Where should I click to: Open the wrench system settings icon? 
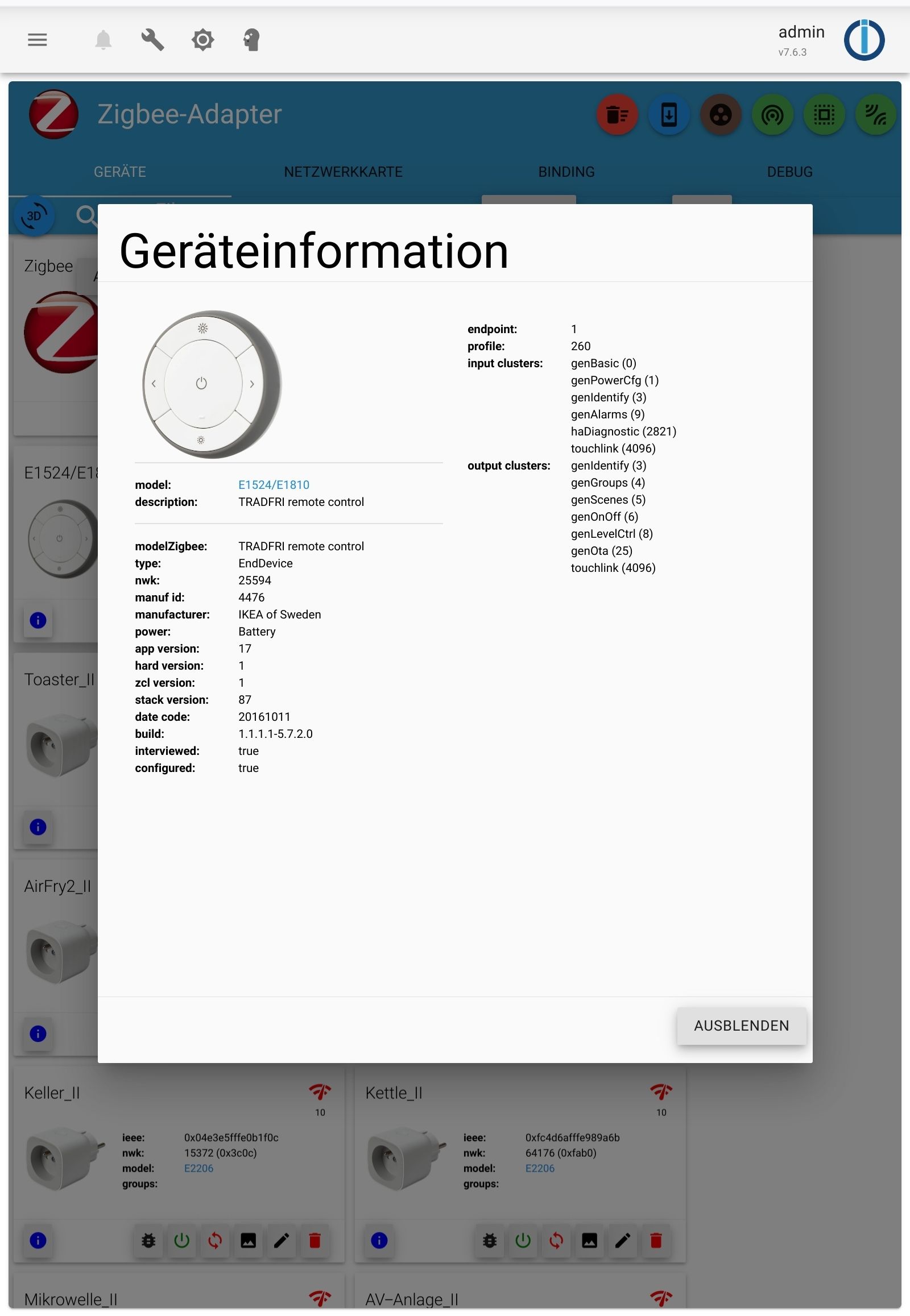[153, 40]
